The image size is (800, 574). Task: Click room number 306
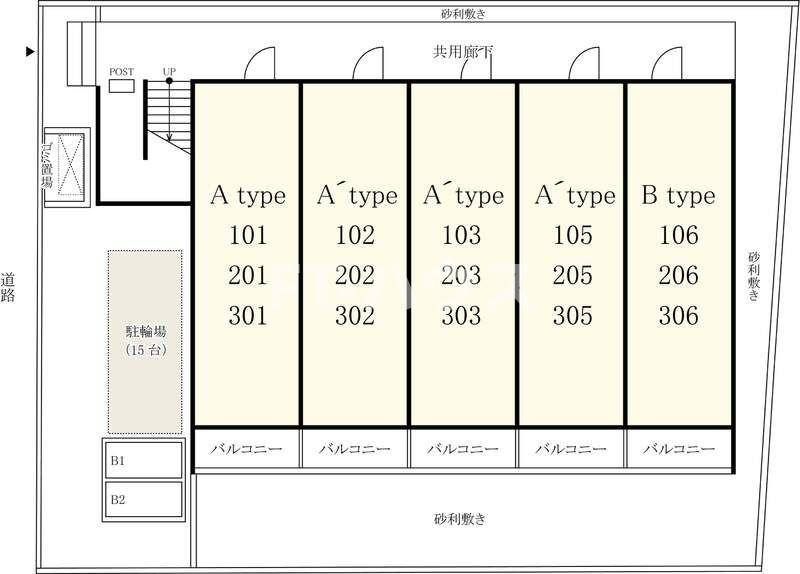679,315
